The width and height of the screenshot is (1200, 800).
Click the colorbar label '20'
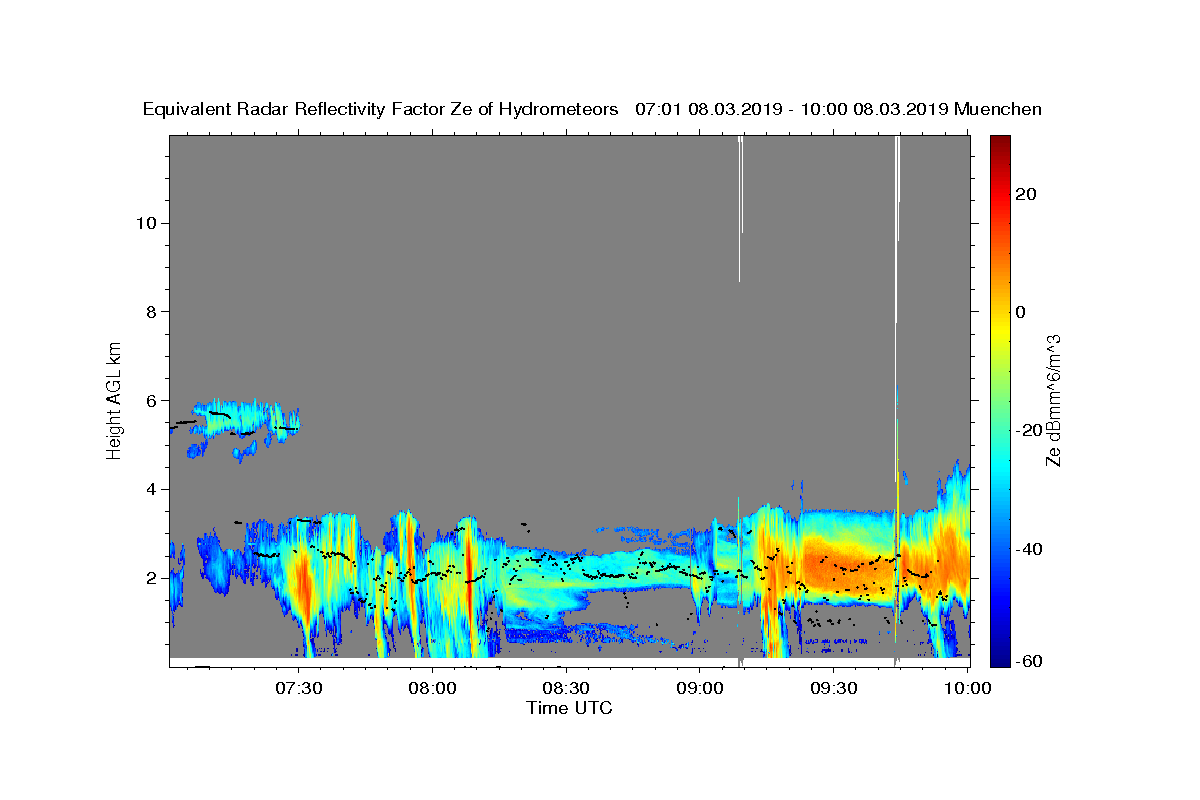(1026, 194)
